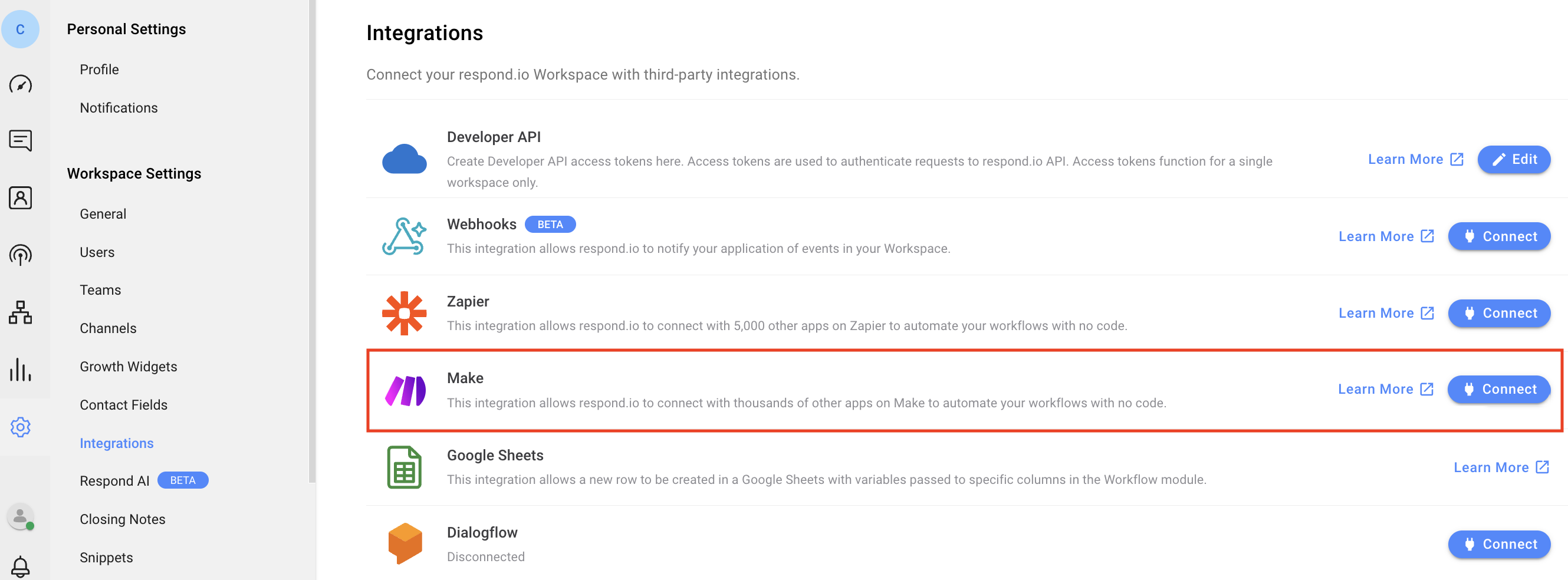This screenshot has height=580, width=1568.
Task: Open the dashboard speedometer icon
Action: pos(20,84)
